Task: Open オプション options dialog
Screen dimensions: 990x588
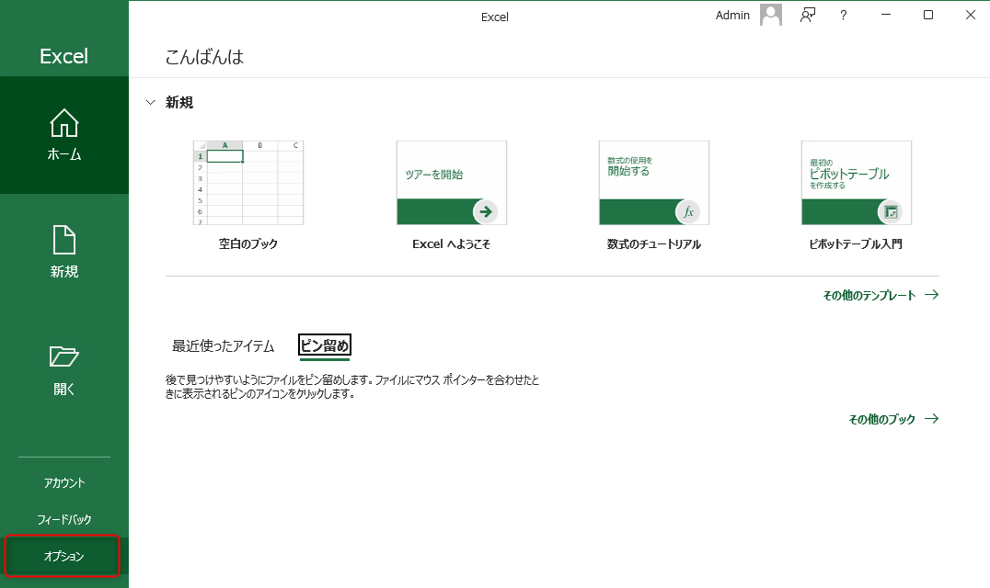Action: tap(64, 556)
